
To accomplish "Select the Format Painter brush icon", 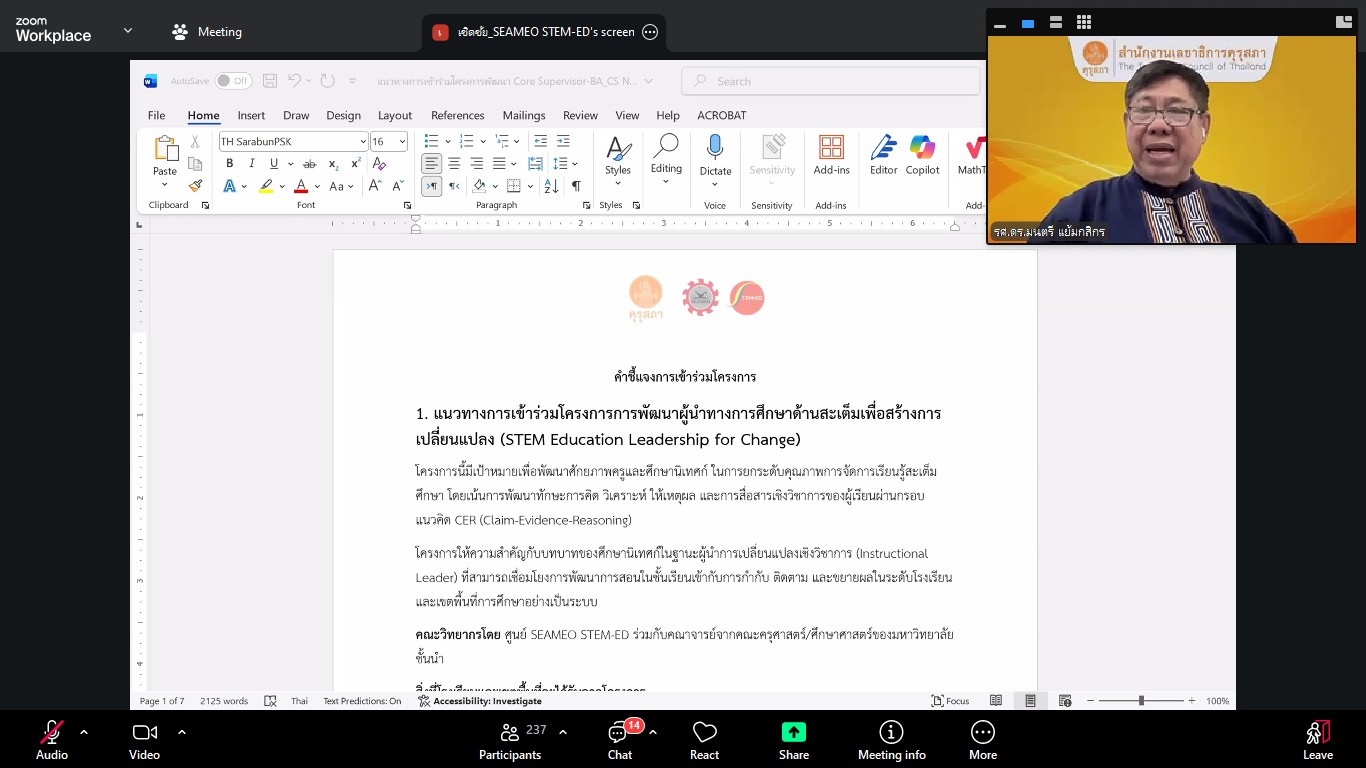I will point(195,186).
